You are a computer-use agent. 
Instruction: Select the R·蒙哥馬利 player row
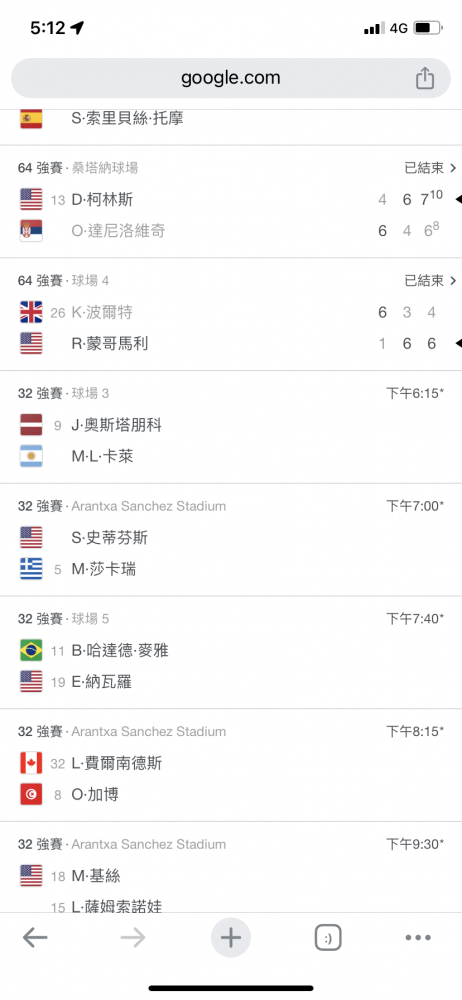coord(231,344)
